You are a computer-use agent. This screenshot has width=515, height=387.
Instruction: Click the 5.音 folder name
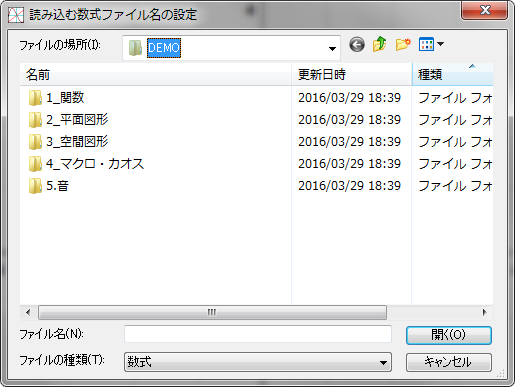57,186
